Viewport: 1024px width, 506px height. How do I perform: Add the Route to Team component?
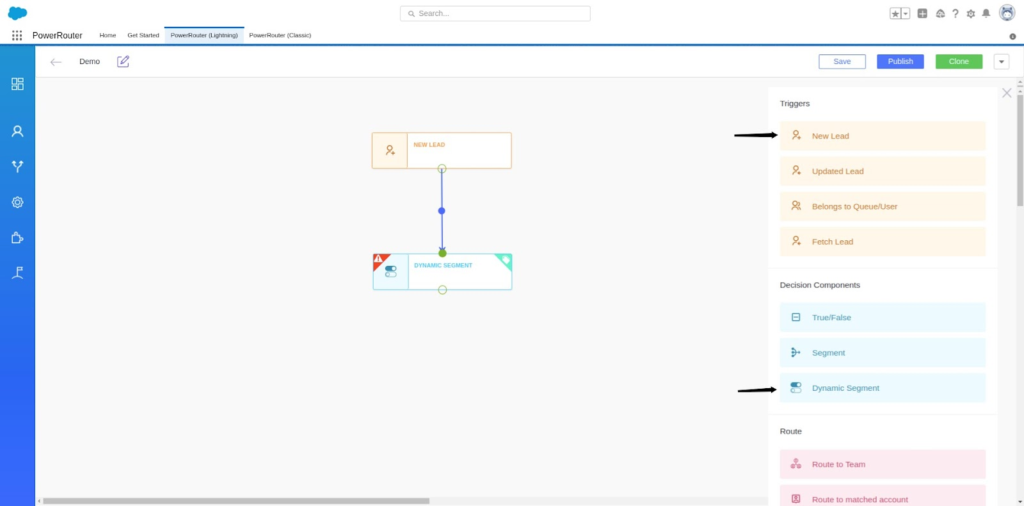pyautogui.click(x=882, y=464)
